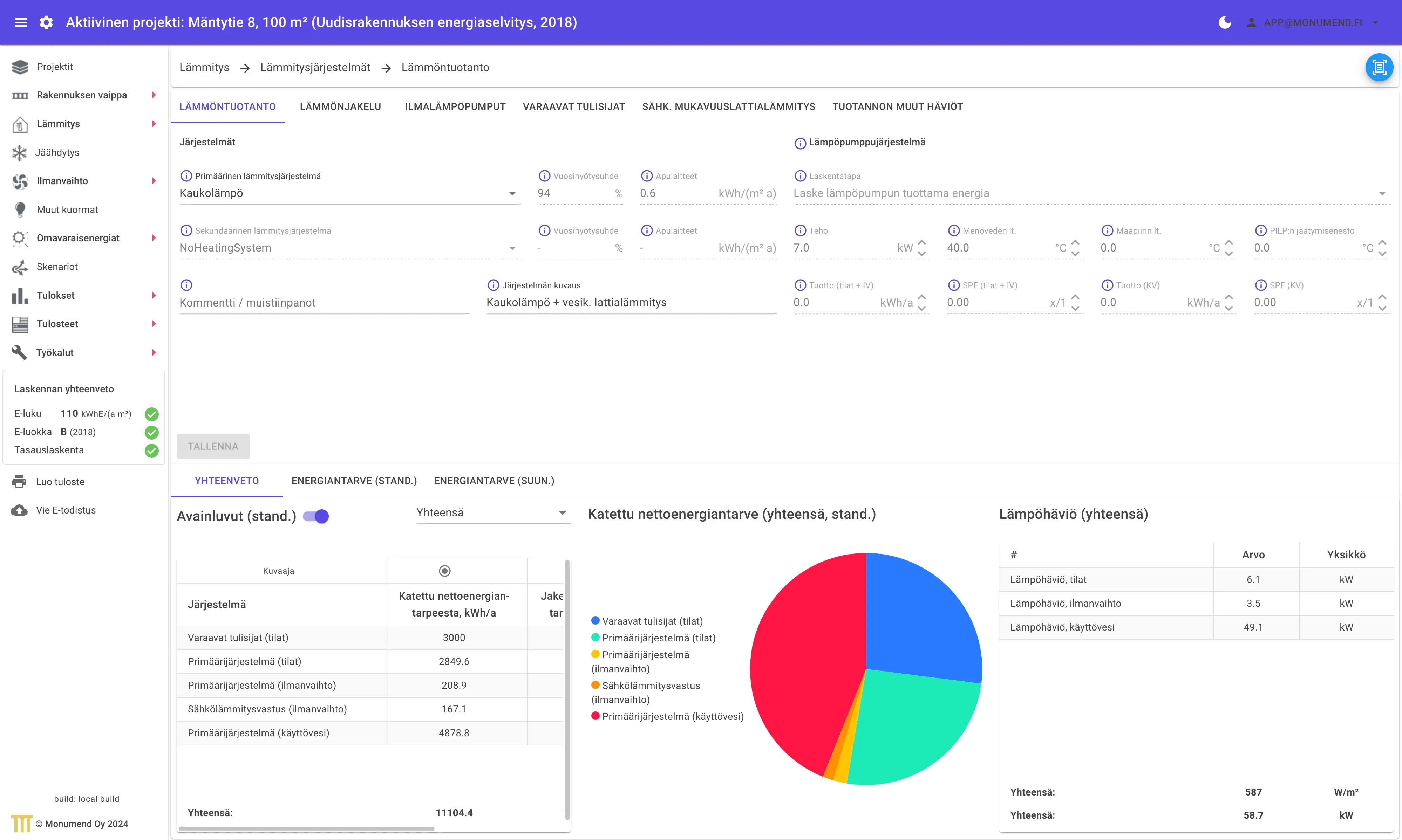Screen dimensions: 1402x840
Task: Open project settings gear icon
Action: pyautogui.click(x=46, y=23)
